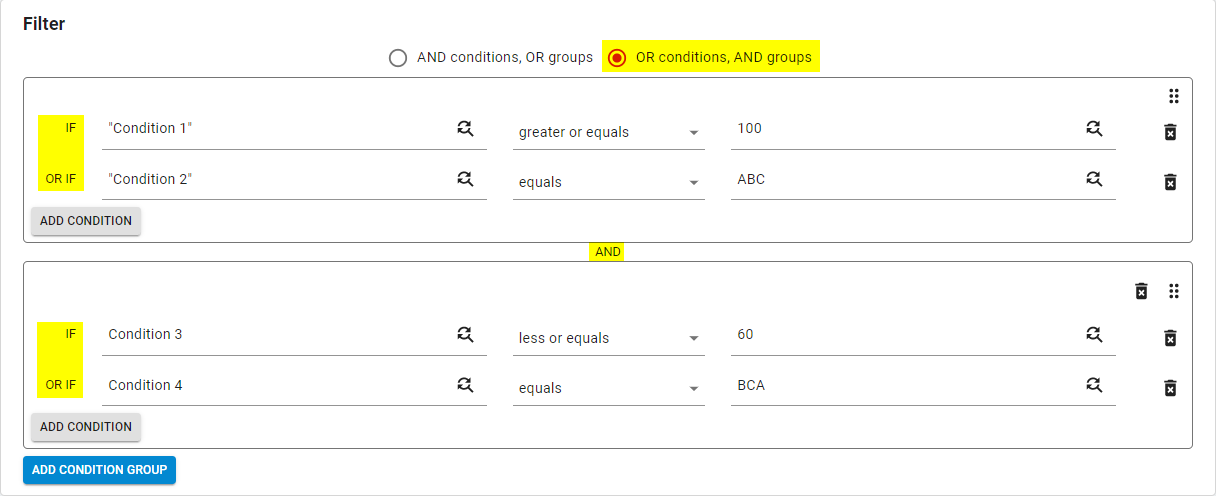The height and width of the screenshot is (496, 1216).
Task: Click the lookup icon next to value BCA
Action: coord(1094,384)
